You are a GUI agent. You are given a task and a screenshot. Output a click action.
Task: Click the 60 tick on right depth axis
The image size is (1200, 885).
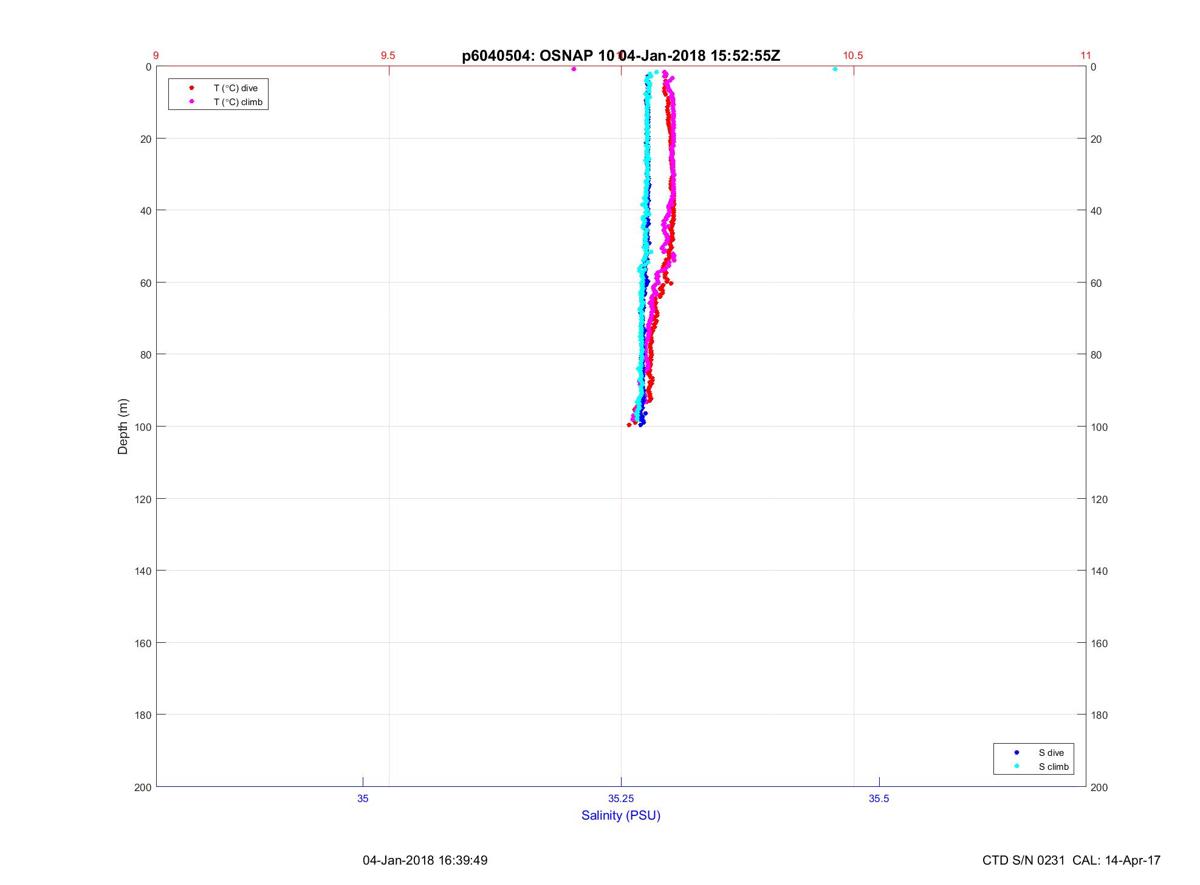pos(1097,283)
